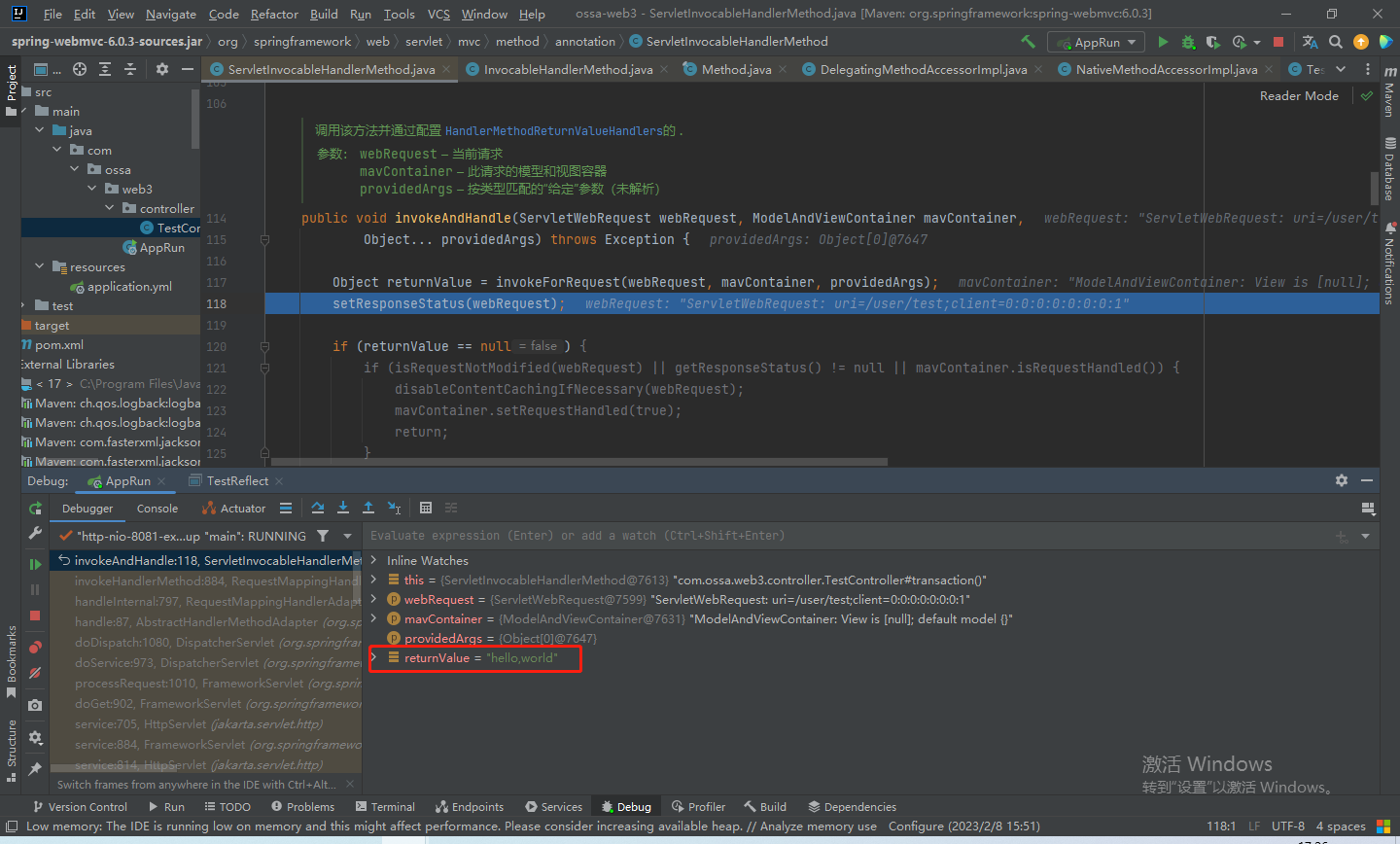Open Version Control tool window
The image size is (1400, 844).
[x=80, y=807]
